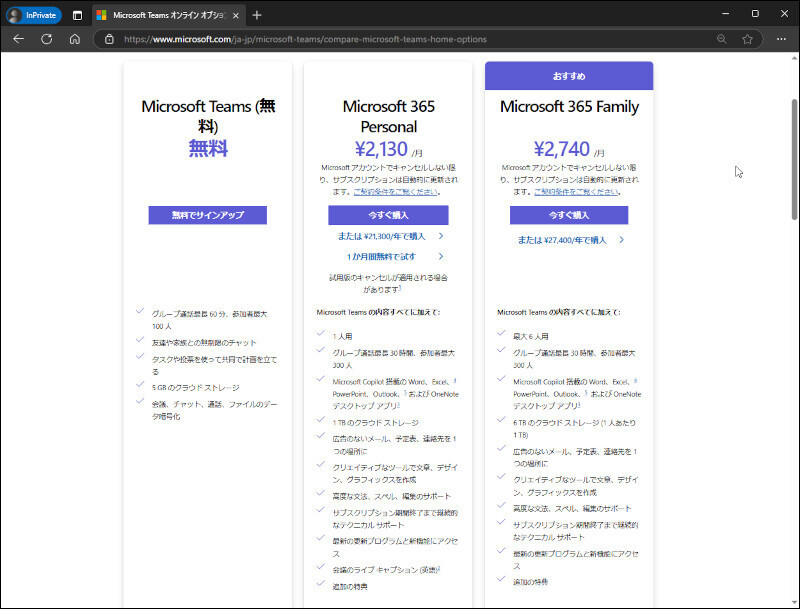The image size is (800, 609).
Task: Click the scrollbar up arrow
Action: (x=794, y=58)
